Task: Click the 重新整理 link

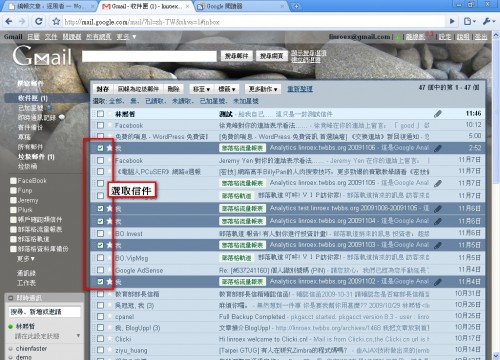Action: pos(300,89)
